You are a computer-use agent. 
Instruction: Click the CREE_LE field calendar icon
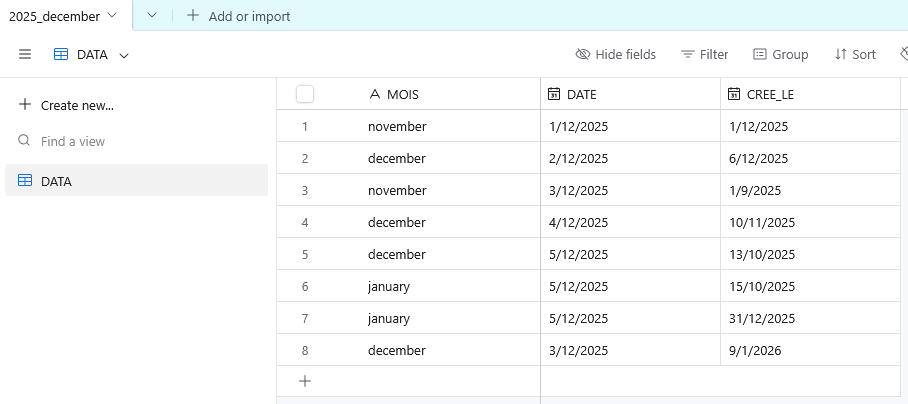(x=734, y=94)
